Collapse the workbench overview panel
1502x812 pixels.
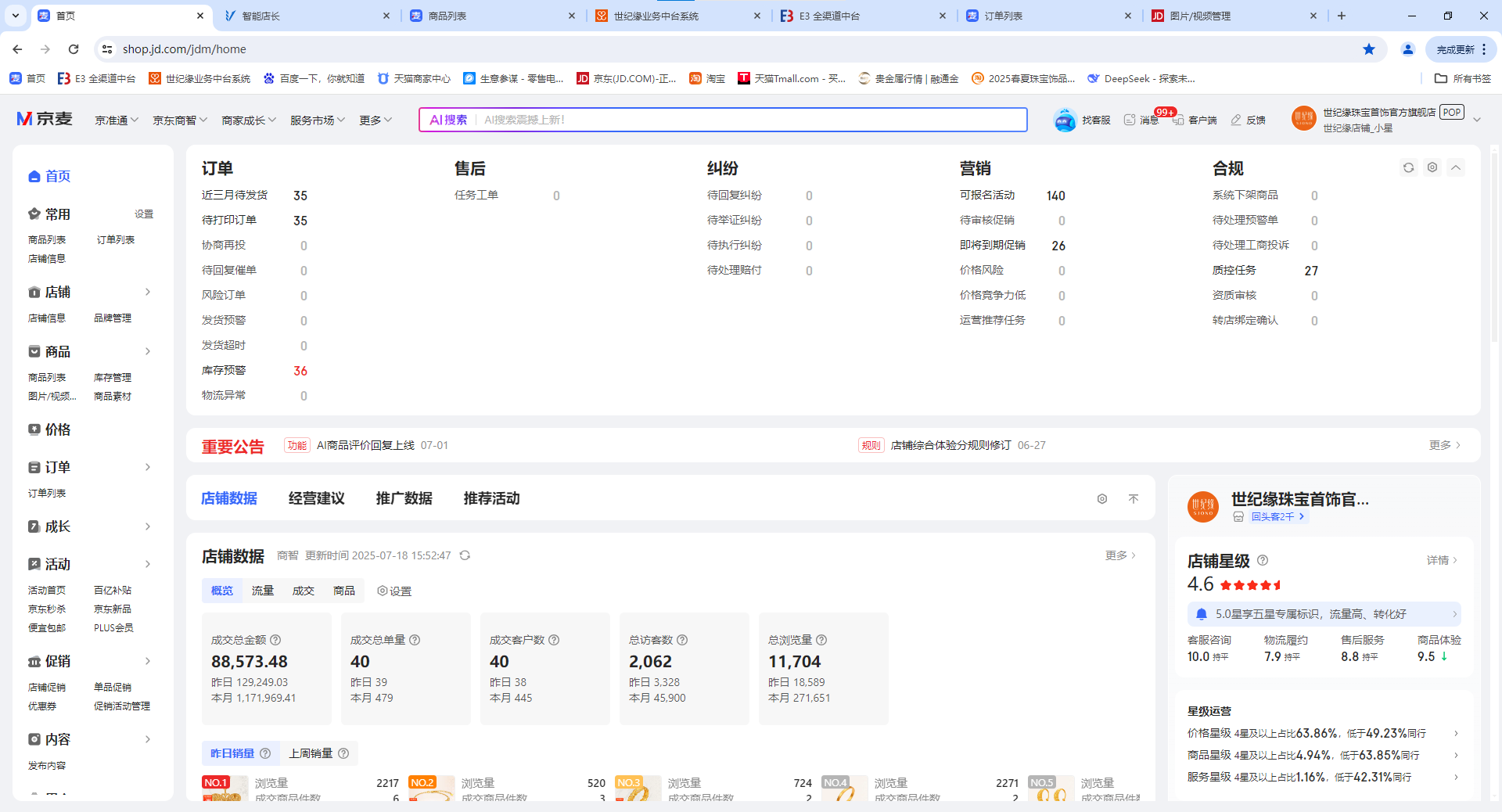click(x=1456, y=167)
